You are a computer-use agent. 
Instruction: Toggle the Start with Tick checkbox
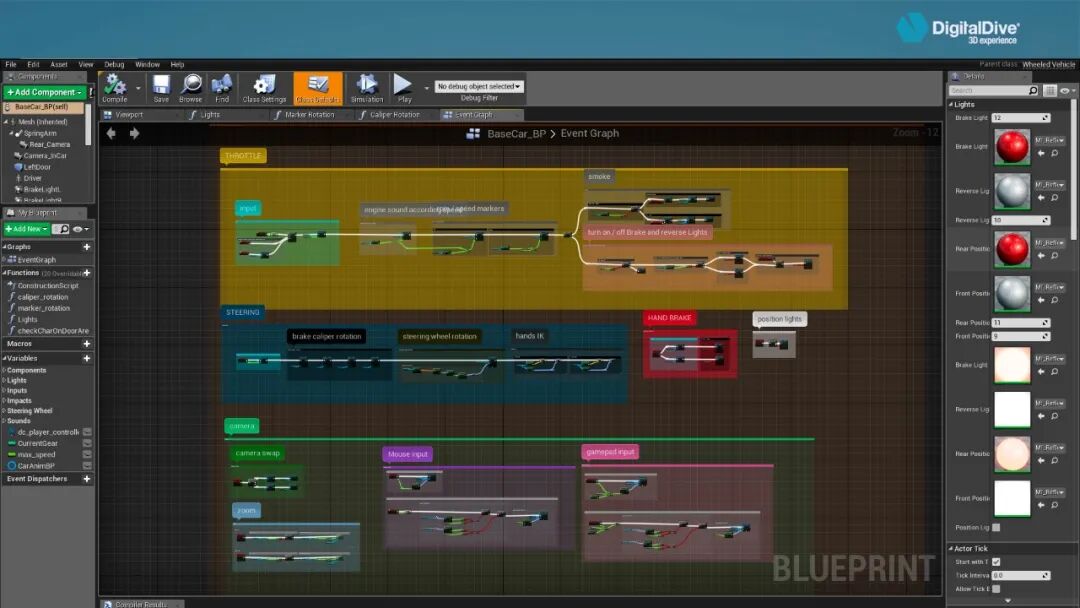[x=996, y=562]
